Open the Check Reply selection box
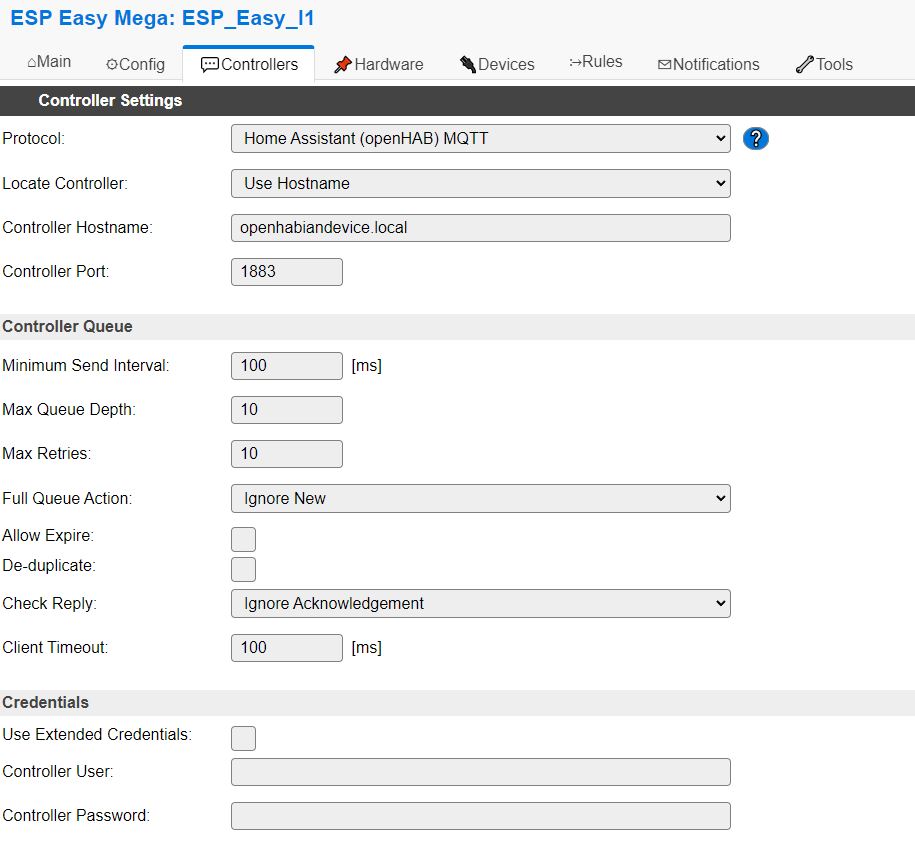This screenshot has height=850, width=915. pos(480,603)
